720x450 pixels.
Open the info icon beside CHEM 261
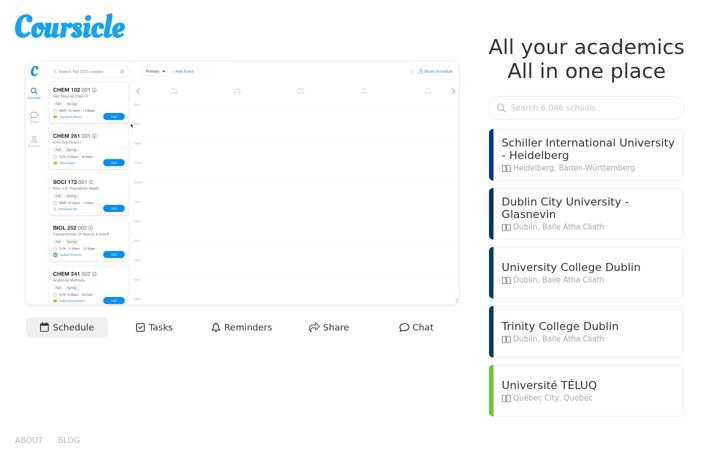[x=94, y=136]
